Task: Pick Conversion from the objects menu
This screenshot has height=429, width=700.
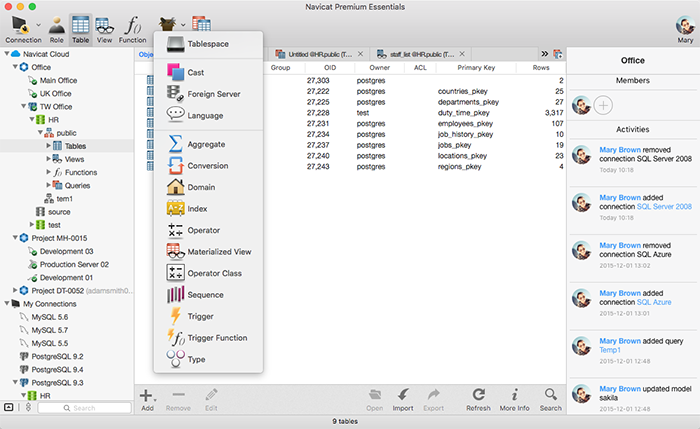Action: [208, 166]
